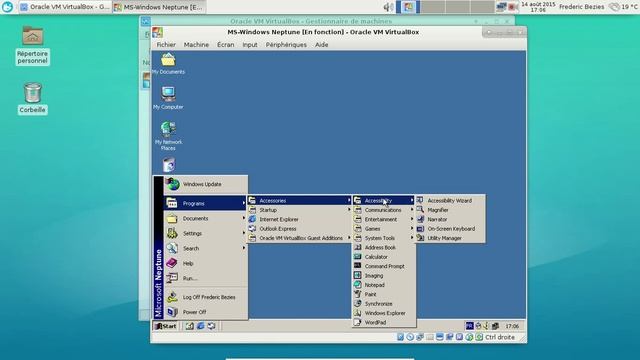The width and height of the screenshot is (640, 360).
Task: Open On-Screen Keyboard from Accessibility menu
Action: [x=450, y=229]
